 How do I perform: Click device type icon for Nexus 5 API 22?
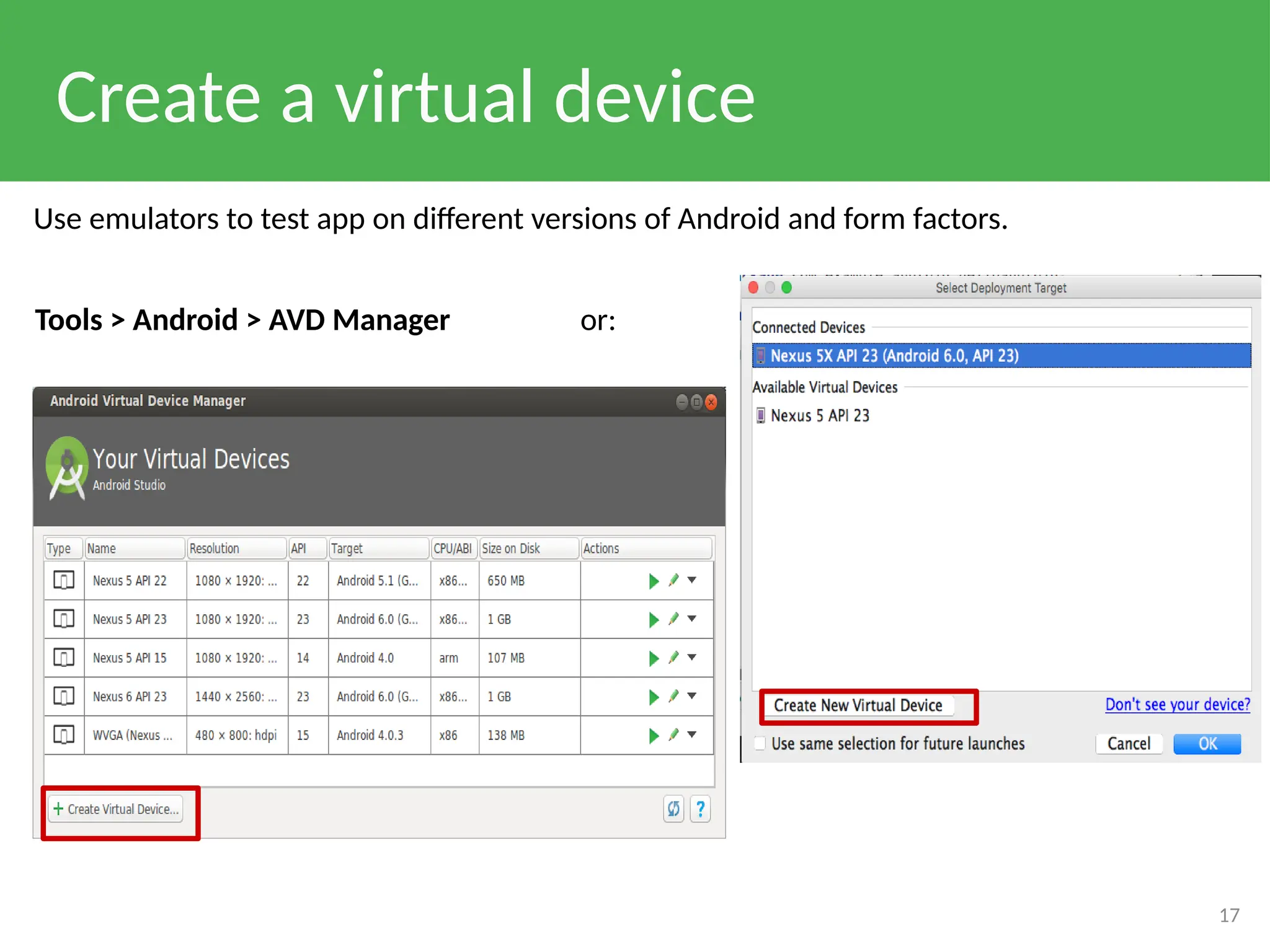64,580
